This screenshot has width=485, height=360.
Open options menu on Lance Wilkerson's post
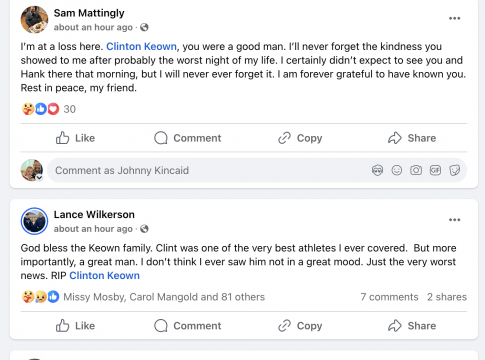tap(454, 220)
